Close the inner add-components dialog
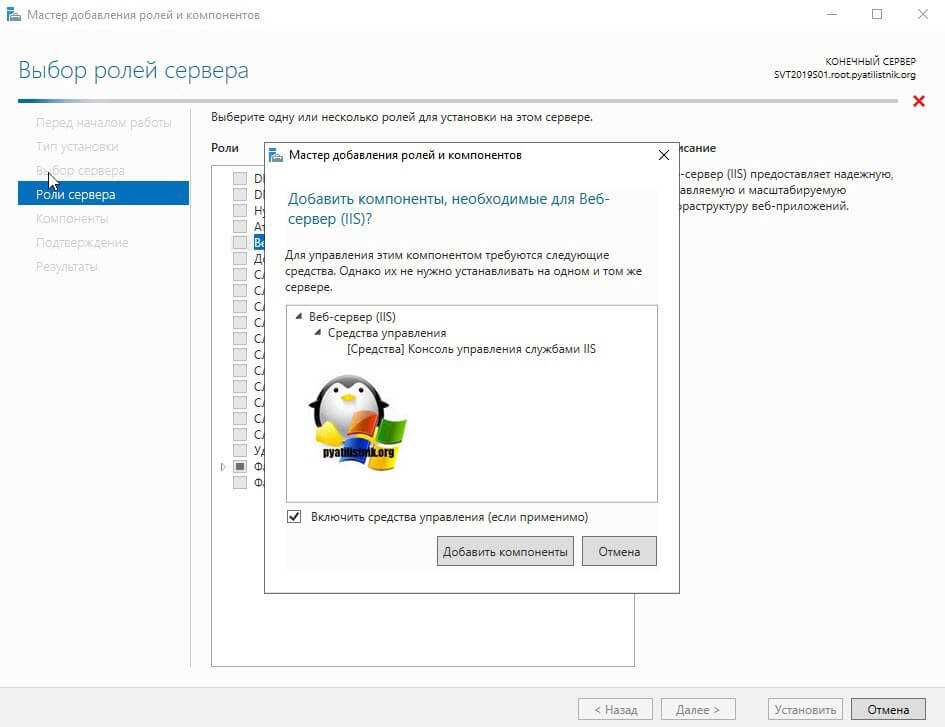The height and width of the screenshot is (727, 945). (x=664, y=156)
